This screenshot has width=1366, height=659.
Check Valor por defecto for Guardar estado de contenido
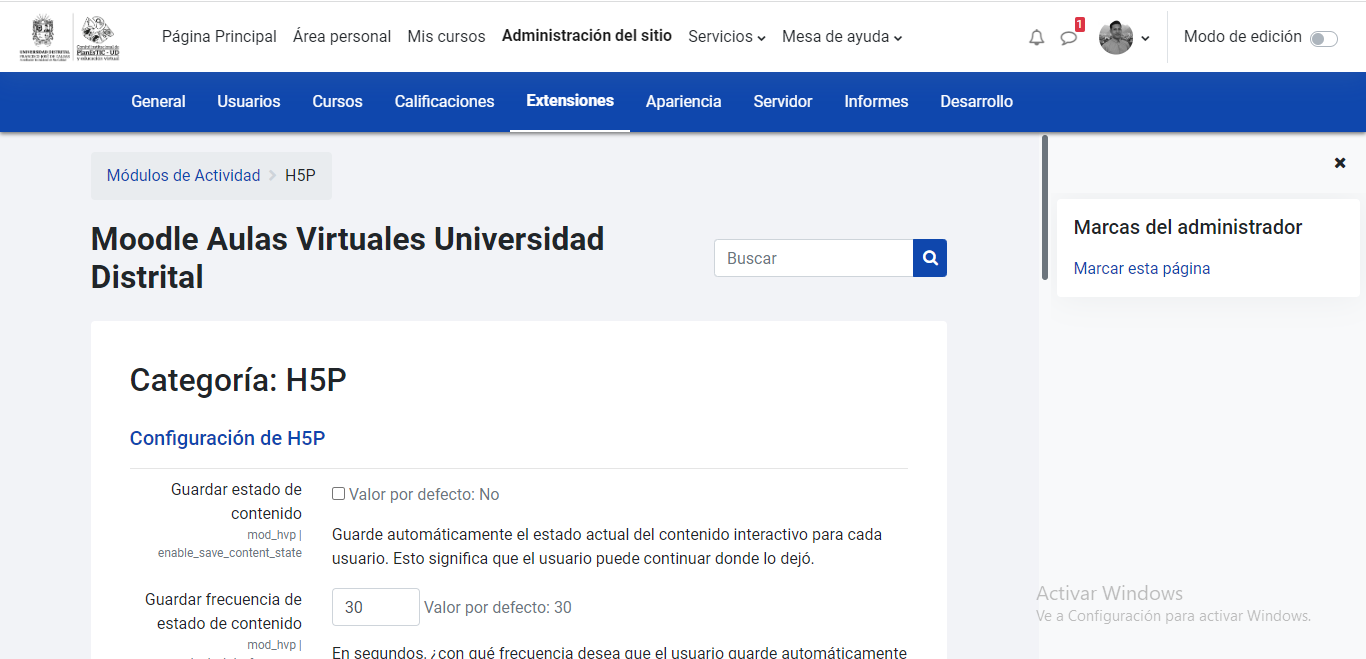coord(338,493)
